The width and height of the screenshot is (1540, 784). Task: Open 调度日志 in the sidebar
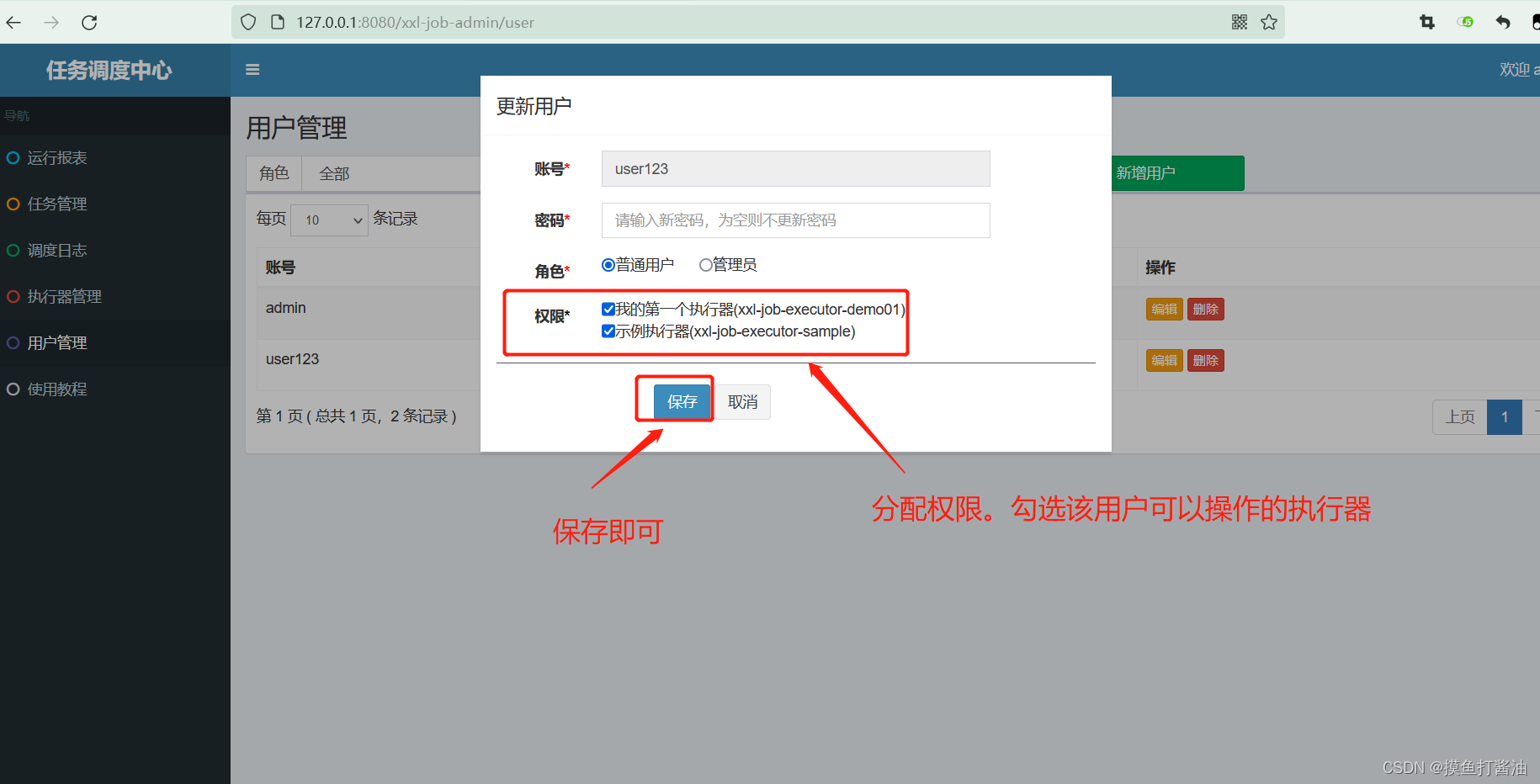pyautogui.click(x=115, y=250)
